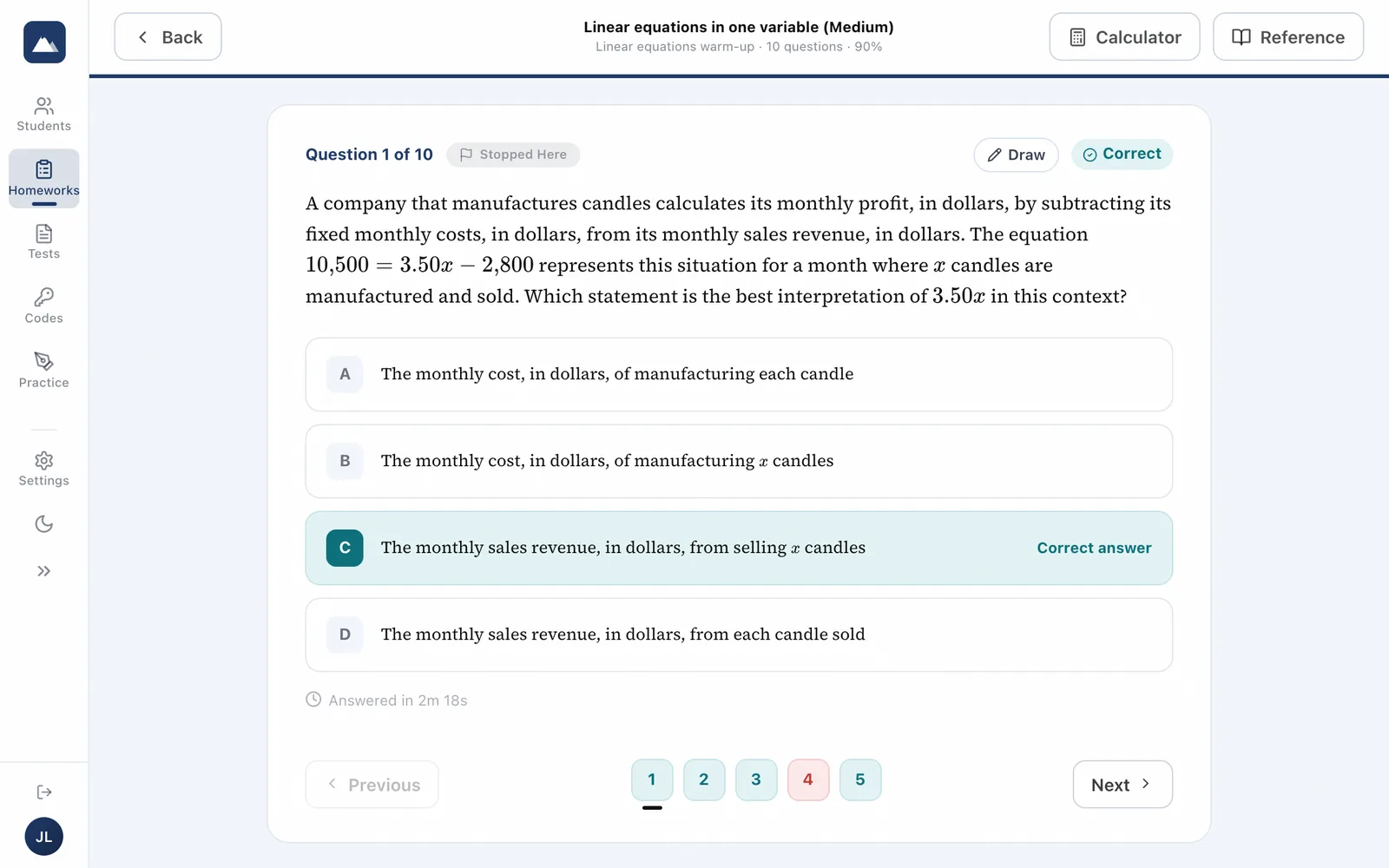1389x868 pixels.
Task: Click the mountain app logo
Action: tap(44, 42)
